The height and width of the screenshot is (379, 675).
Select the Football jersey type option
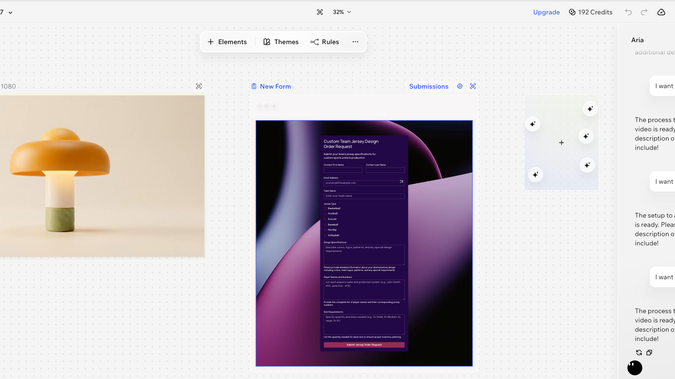coord(331,214)
